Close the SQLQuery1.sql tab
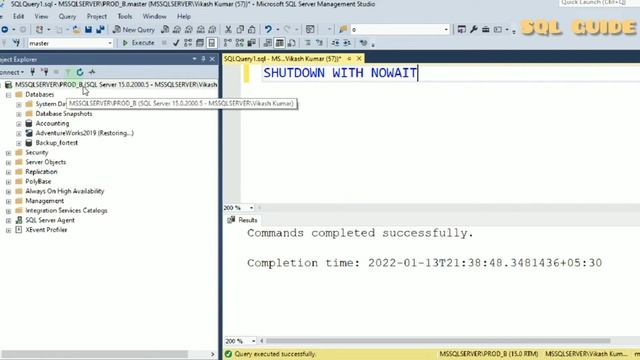Screen dimensions: 640x360 click(359, 59)
